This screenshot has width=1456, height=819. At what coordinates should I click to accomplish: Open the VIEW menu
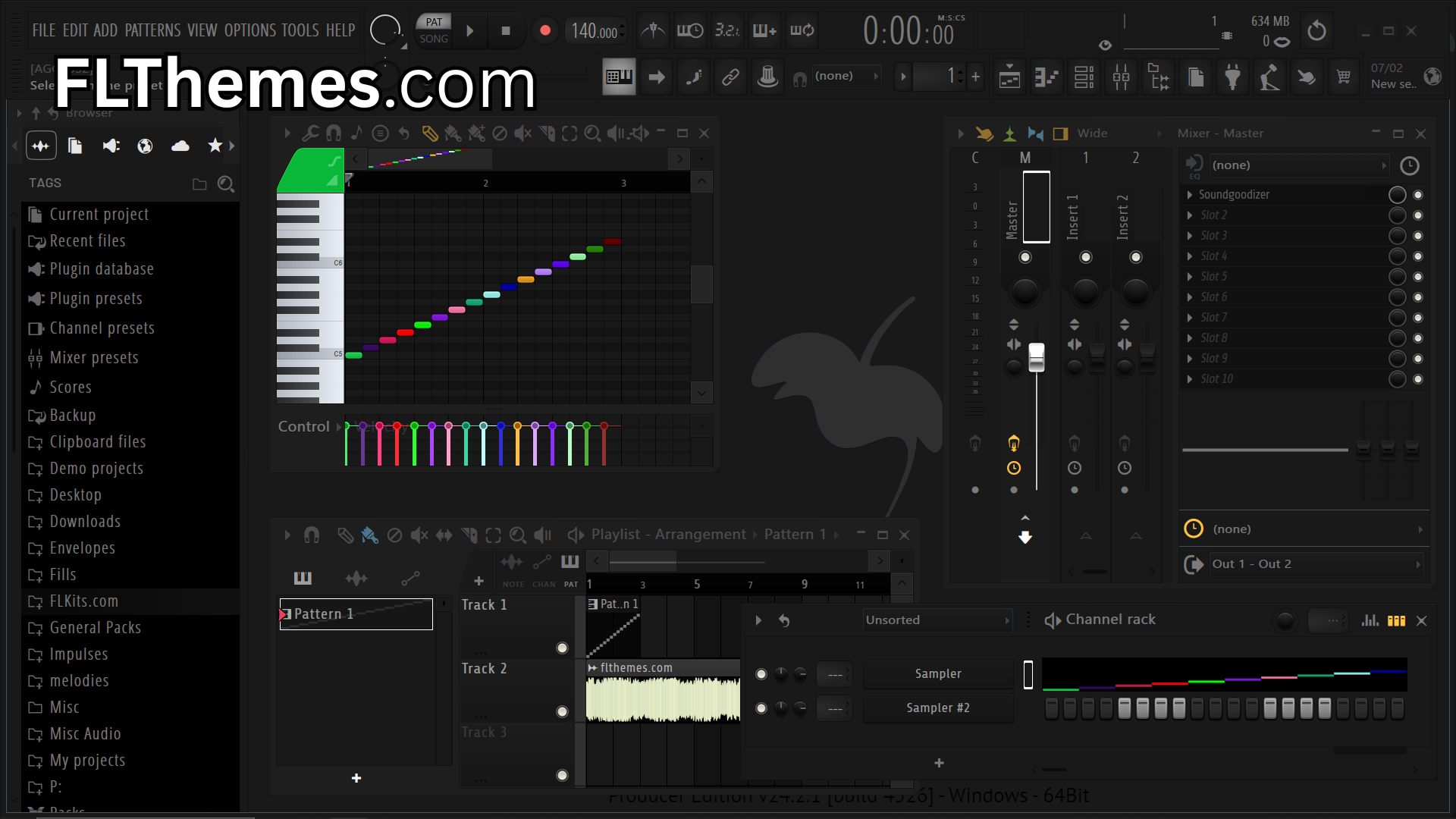[202, 30]
